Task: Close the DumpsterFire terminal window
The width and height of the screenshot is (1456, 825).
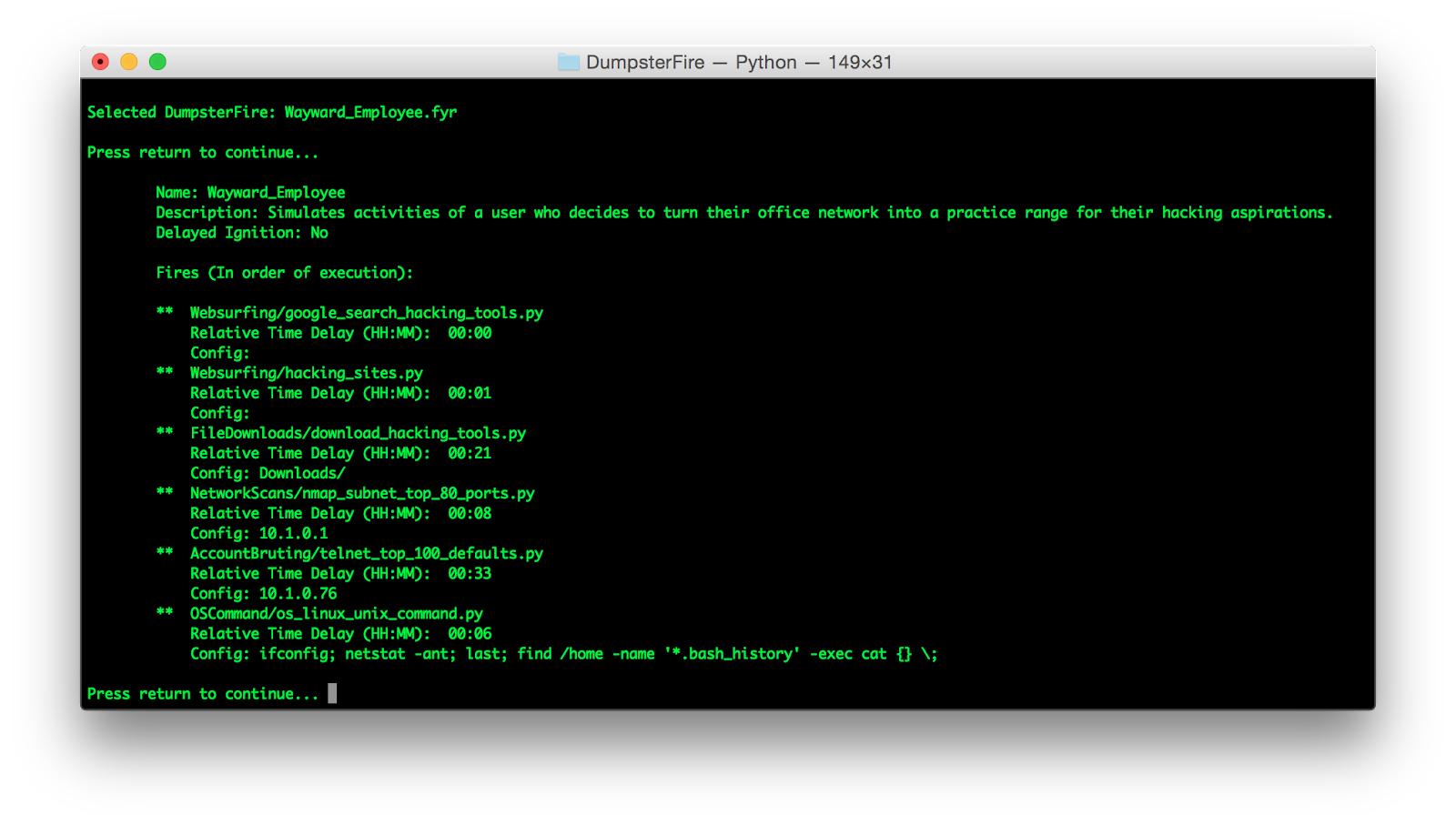Action: tap(100, 62)
